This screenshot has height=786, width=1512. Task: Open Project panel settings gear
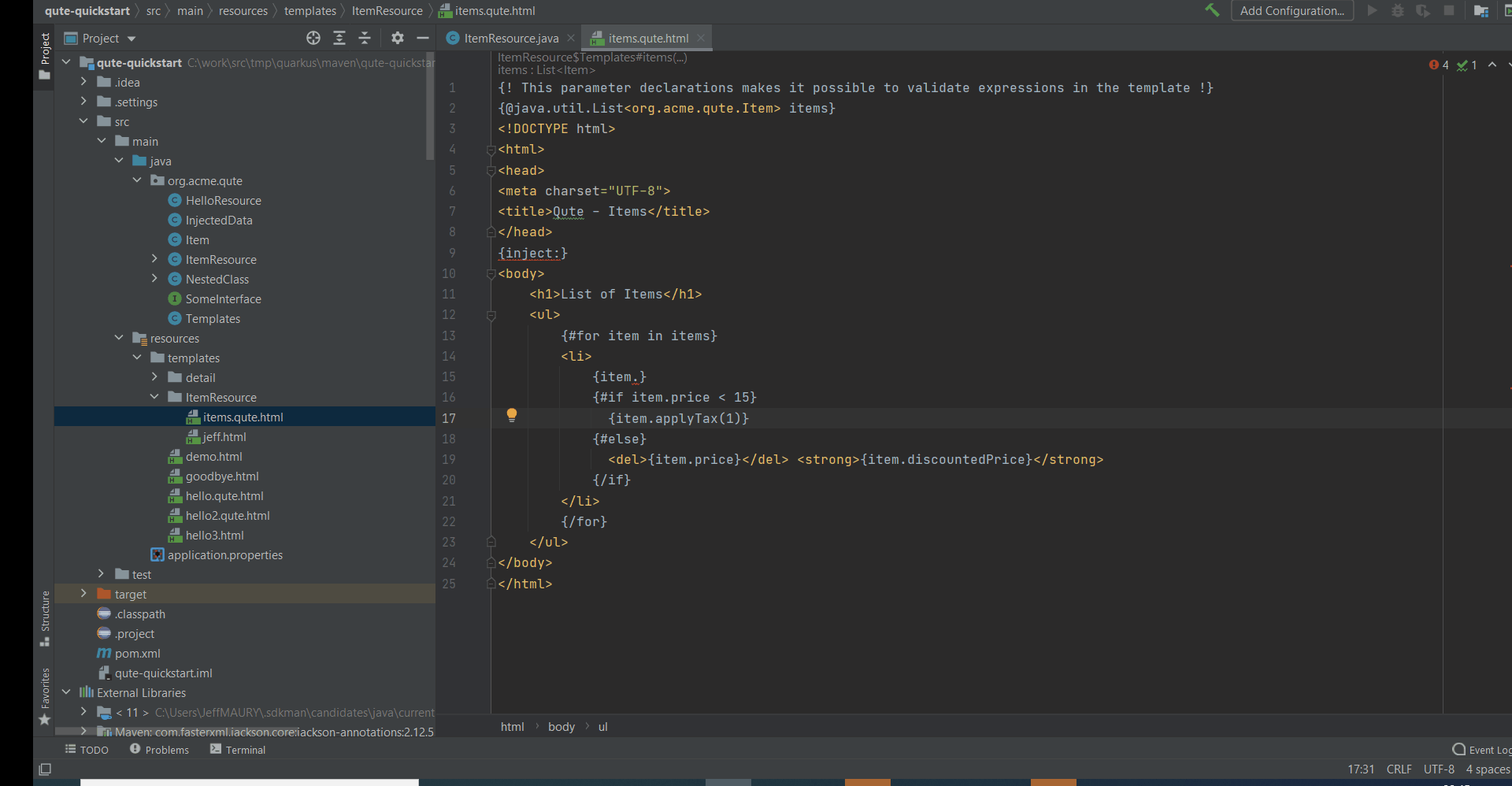pyautogui.click(x=398, y=38)
